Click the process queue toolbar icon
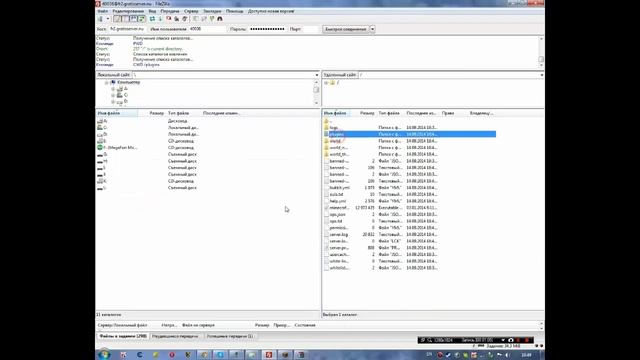This screenshot has height=360, width=640. coord(160,19)
